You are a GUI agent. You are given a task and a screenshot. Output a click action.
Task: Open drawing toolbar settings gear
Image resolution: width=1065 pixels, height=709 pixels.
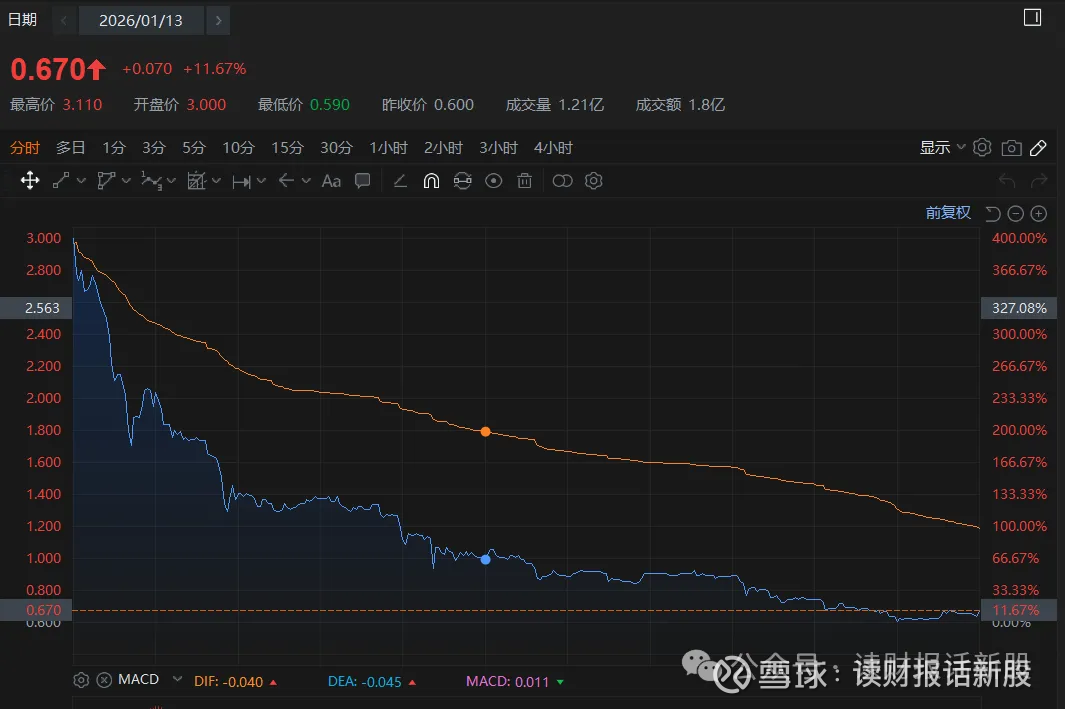pos(594,181)
